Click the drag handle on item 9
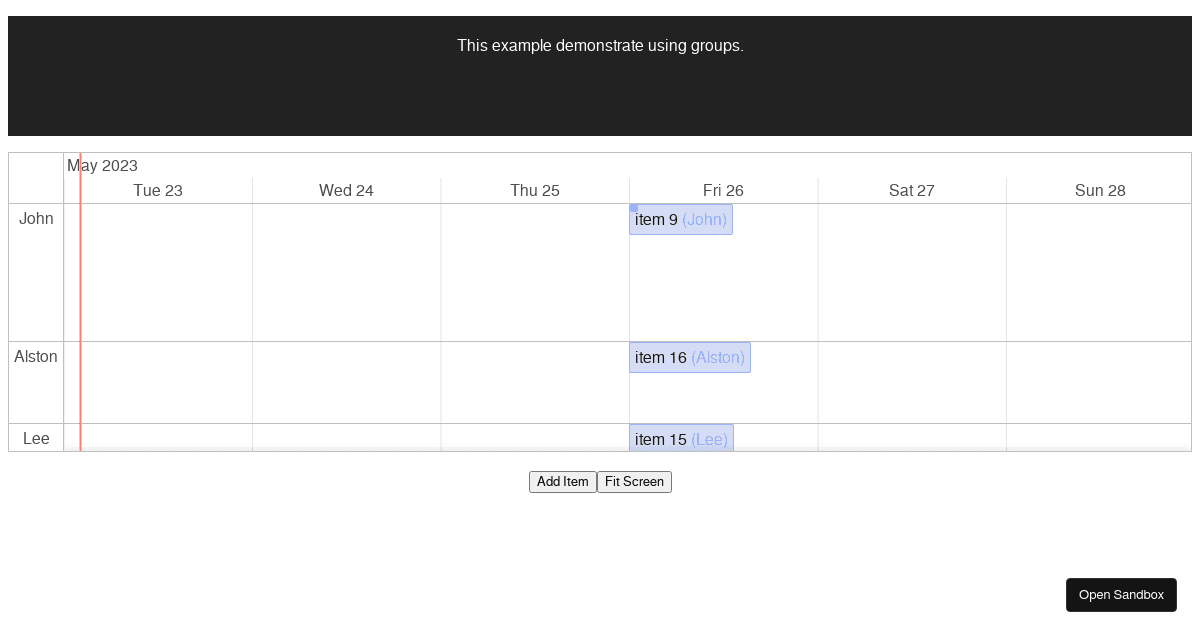 (x=633, y=209)
